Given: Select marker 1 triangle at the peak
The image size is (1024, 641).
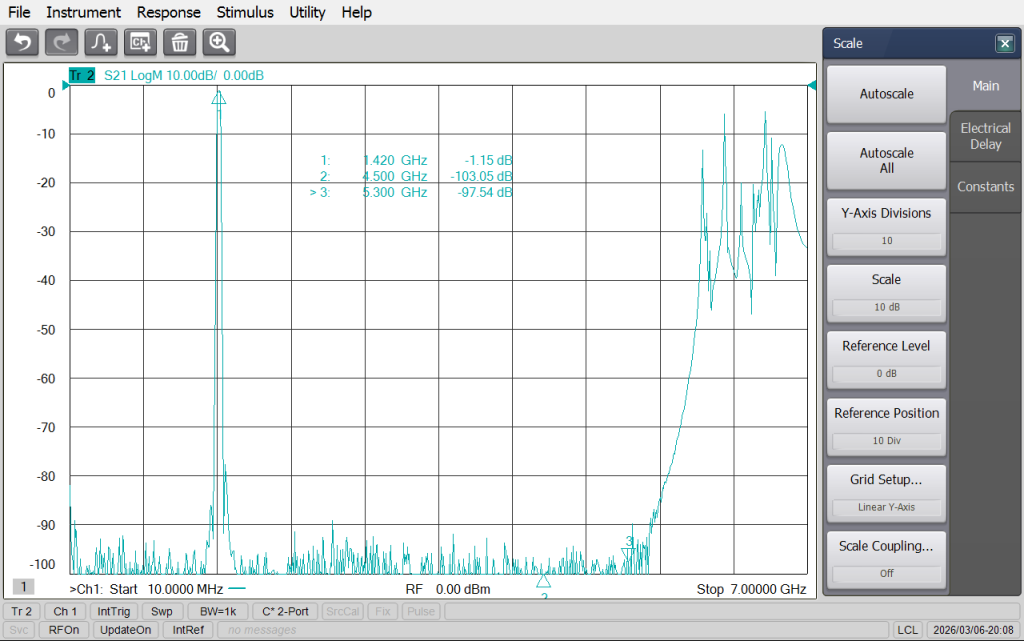Looking at the screenshot, I should click(219, 98).
